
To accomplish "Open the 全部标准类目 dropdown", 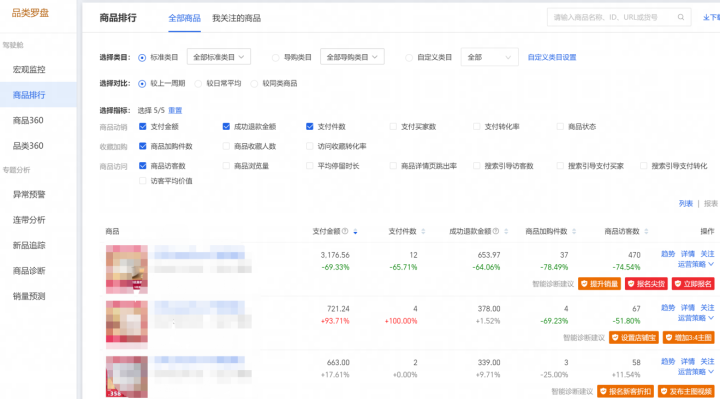I will click(x=219, y=57).
